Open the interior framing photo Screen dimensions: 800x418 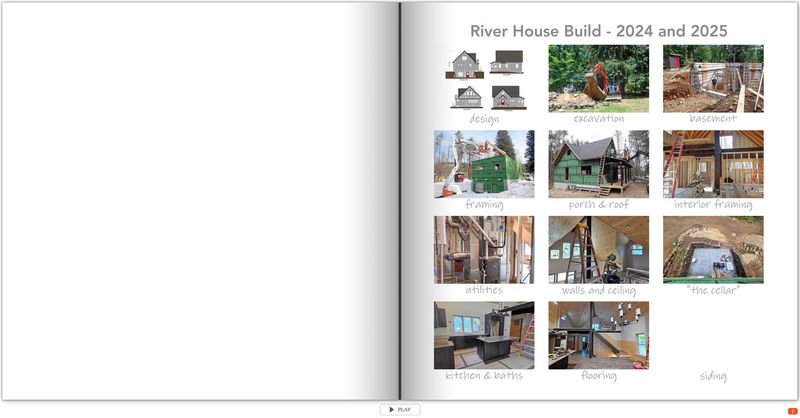coord(713,164)
